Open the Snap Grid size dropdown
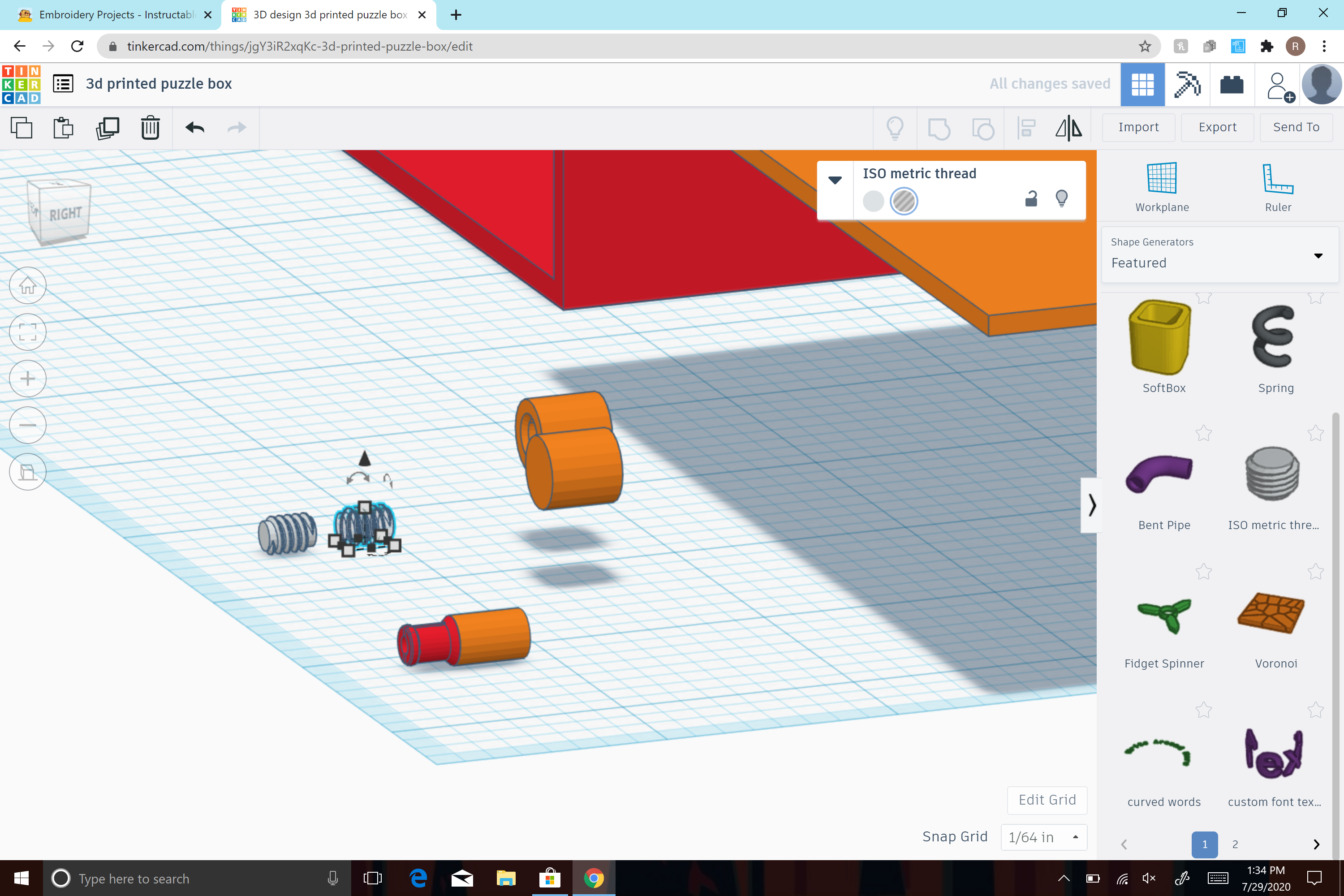Screen dimensions: 1344x896 point(1044,836)
